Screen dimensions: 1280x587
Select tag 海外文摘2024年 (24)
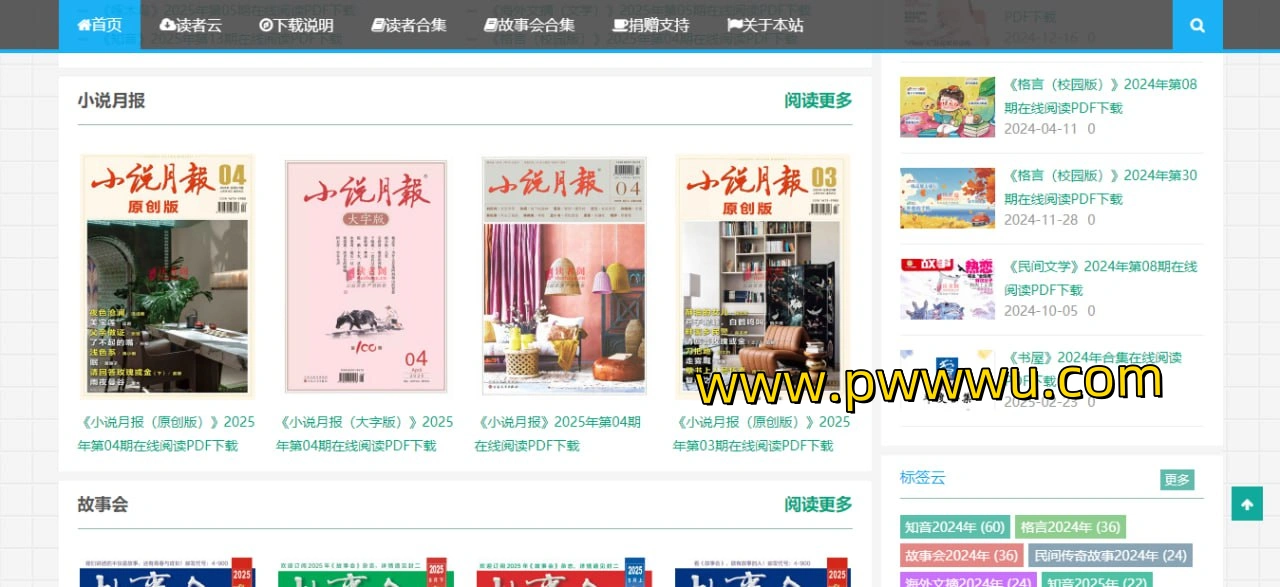tap(968, 581)
